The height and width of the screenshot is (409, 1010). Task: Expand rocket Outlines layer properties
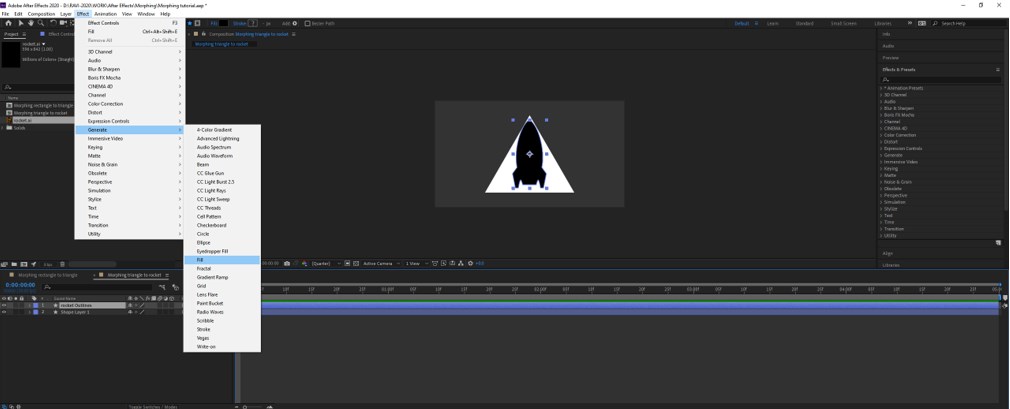pos(30,305)
